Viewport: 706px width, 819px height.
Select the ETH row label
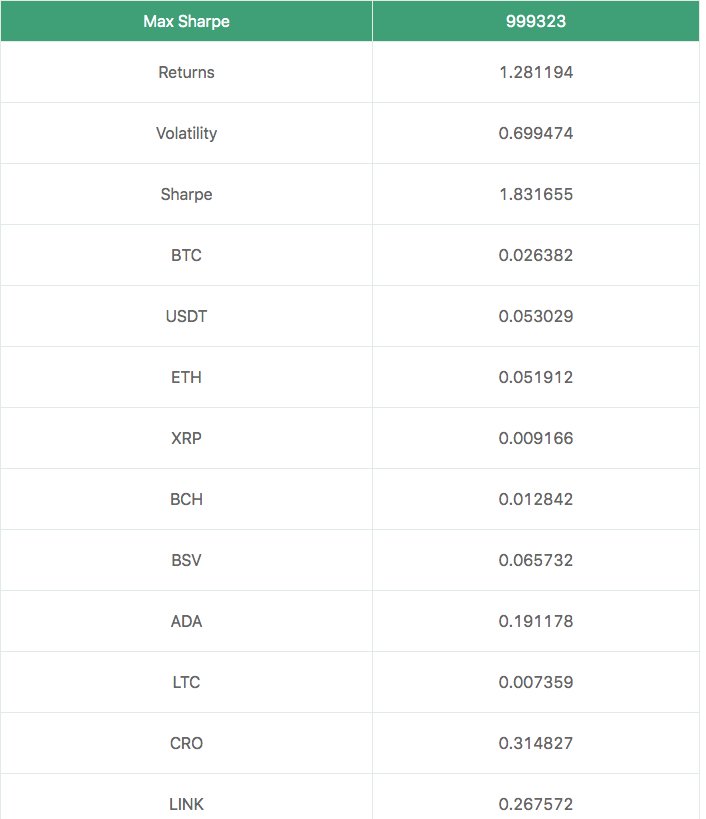point(186,377)
